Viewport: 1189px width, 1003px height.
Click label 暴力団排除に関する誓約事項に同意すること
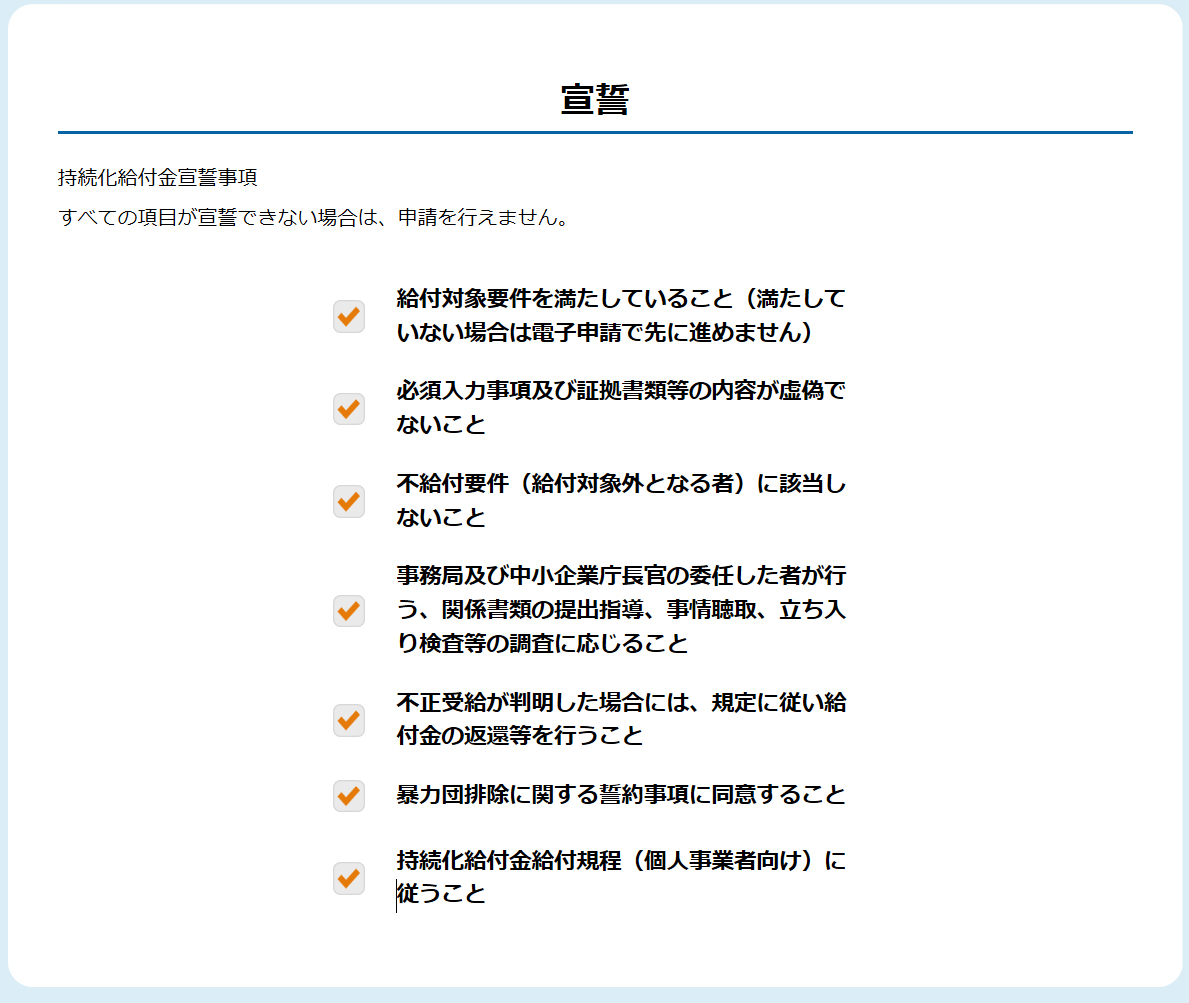click(620, 795)
